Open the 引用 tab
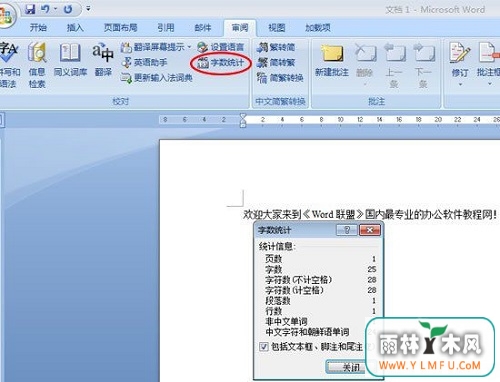Screen dimensions: 500x382 pos(166,27)
